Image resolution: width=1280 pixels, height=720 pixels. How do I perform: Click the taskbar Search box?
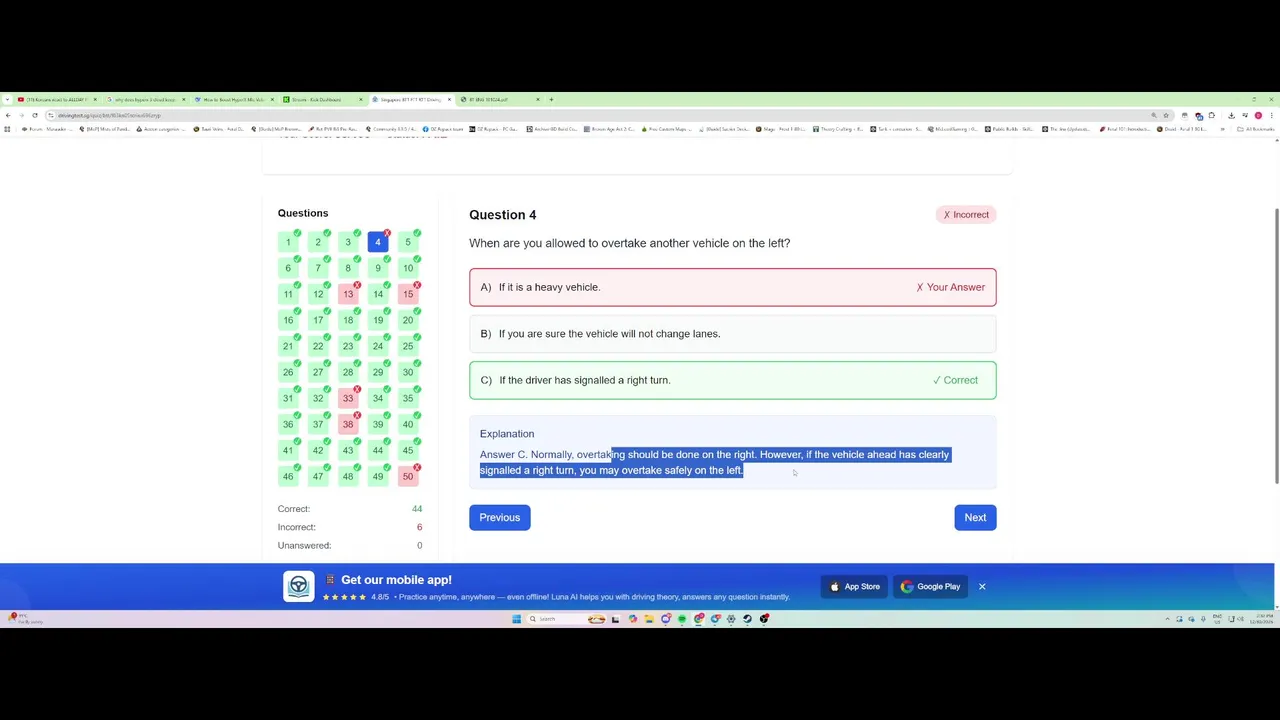click(x=568, y=619)
